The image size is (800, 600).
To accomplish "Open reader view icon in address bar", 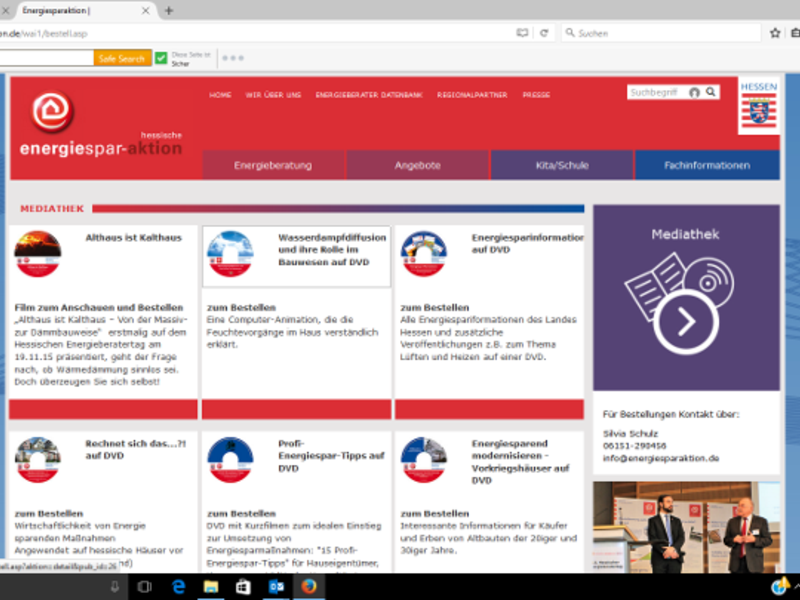I will point(522,33).
